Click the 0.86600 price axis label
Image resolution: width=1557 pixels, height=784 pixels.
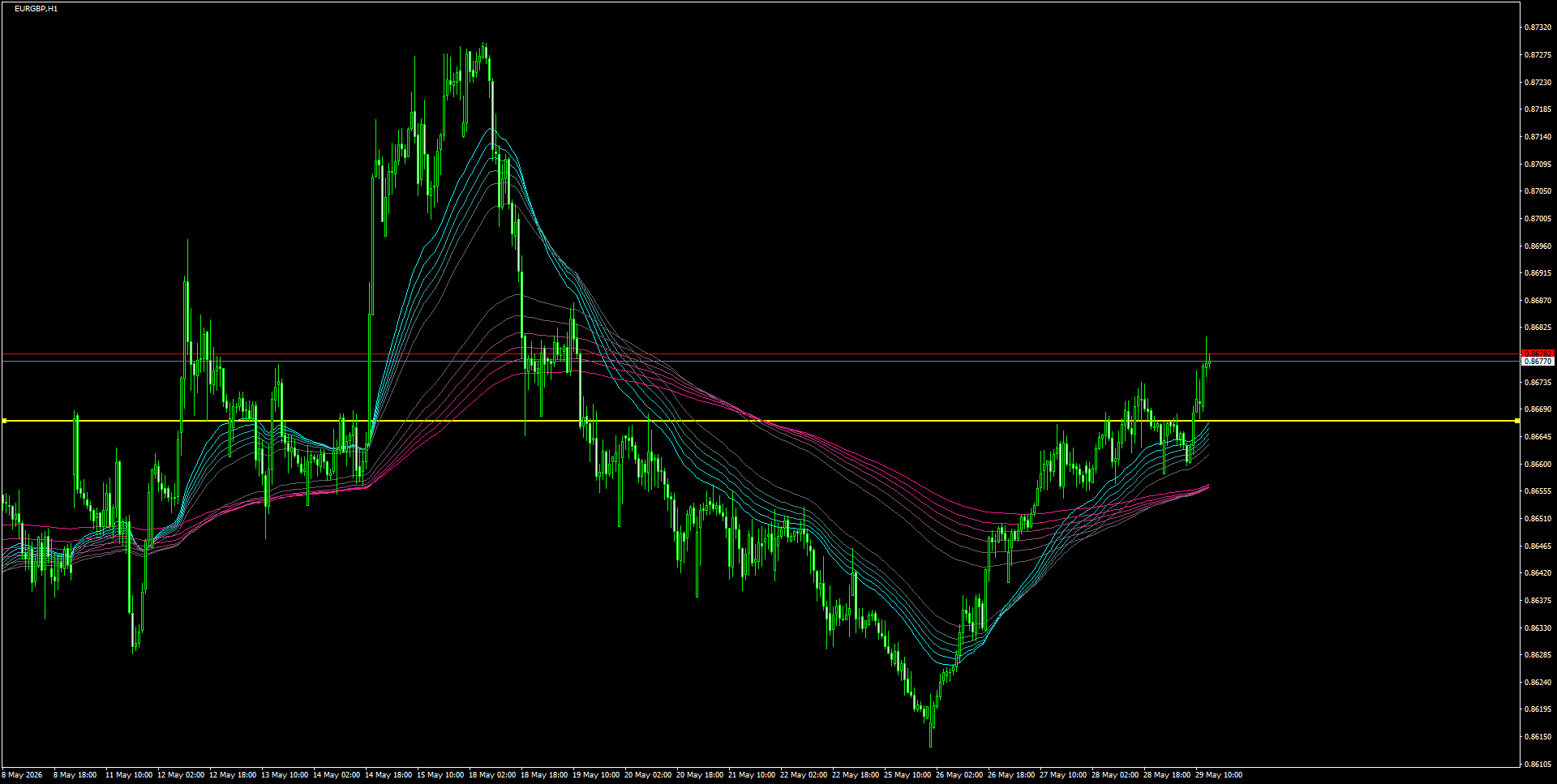(x=1538, y=465)
